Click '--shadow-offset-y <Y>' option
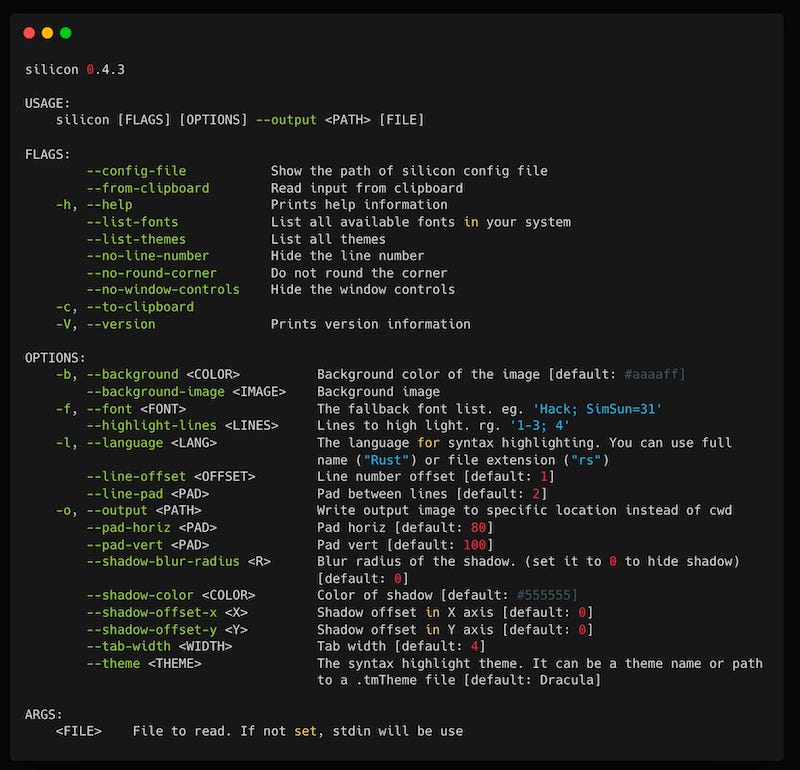The image size is (800, 770). point(167,630)
